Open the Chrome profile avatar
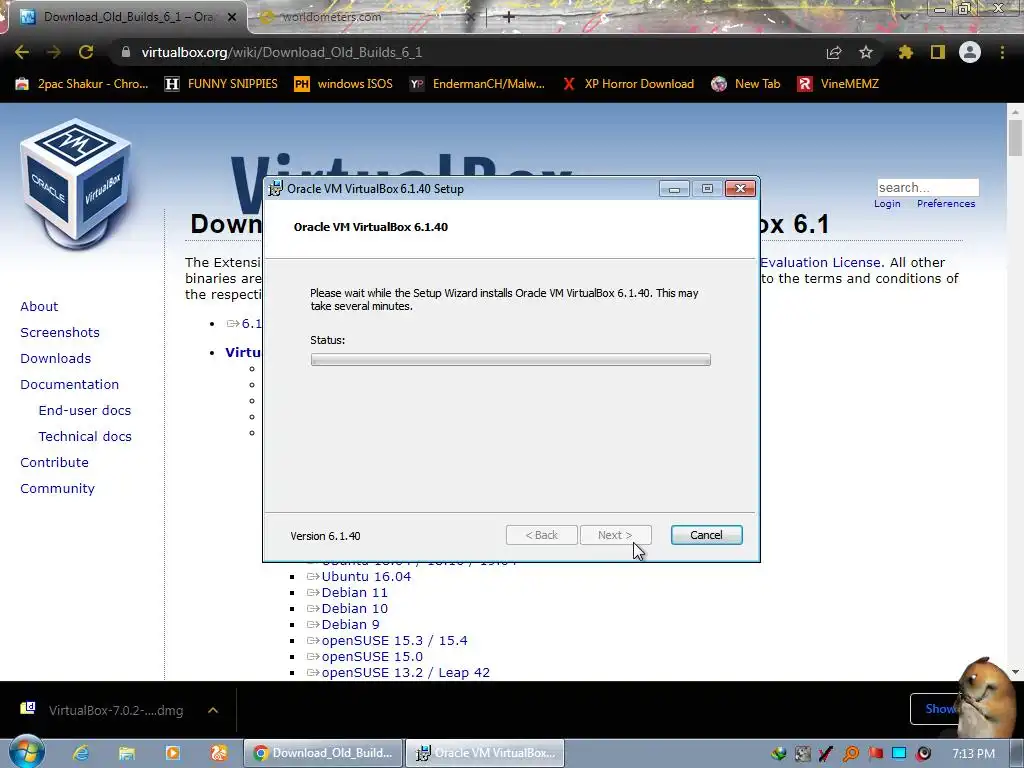 pos(970,52)
